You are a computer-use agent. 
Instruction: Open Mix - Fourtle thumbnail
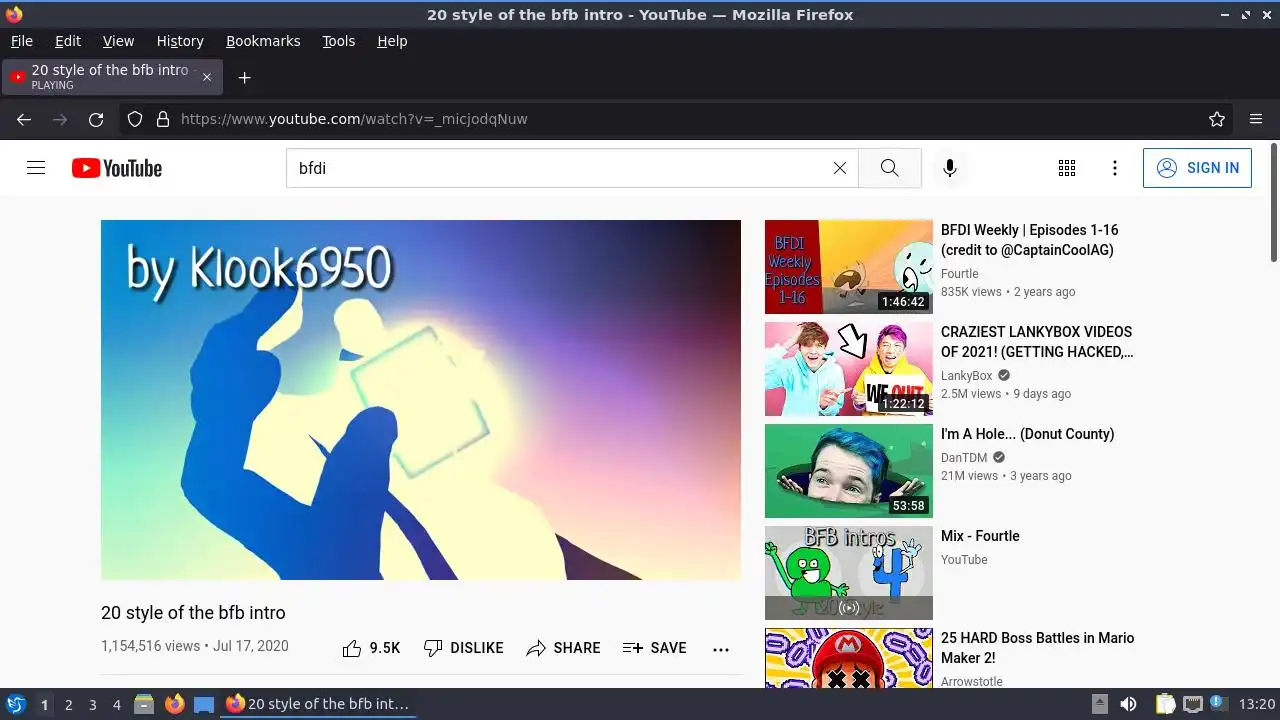[x=849, y=573]
